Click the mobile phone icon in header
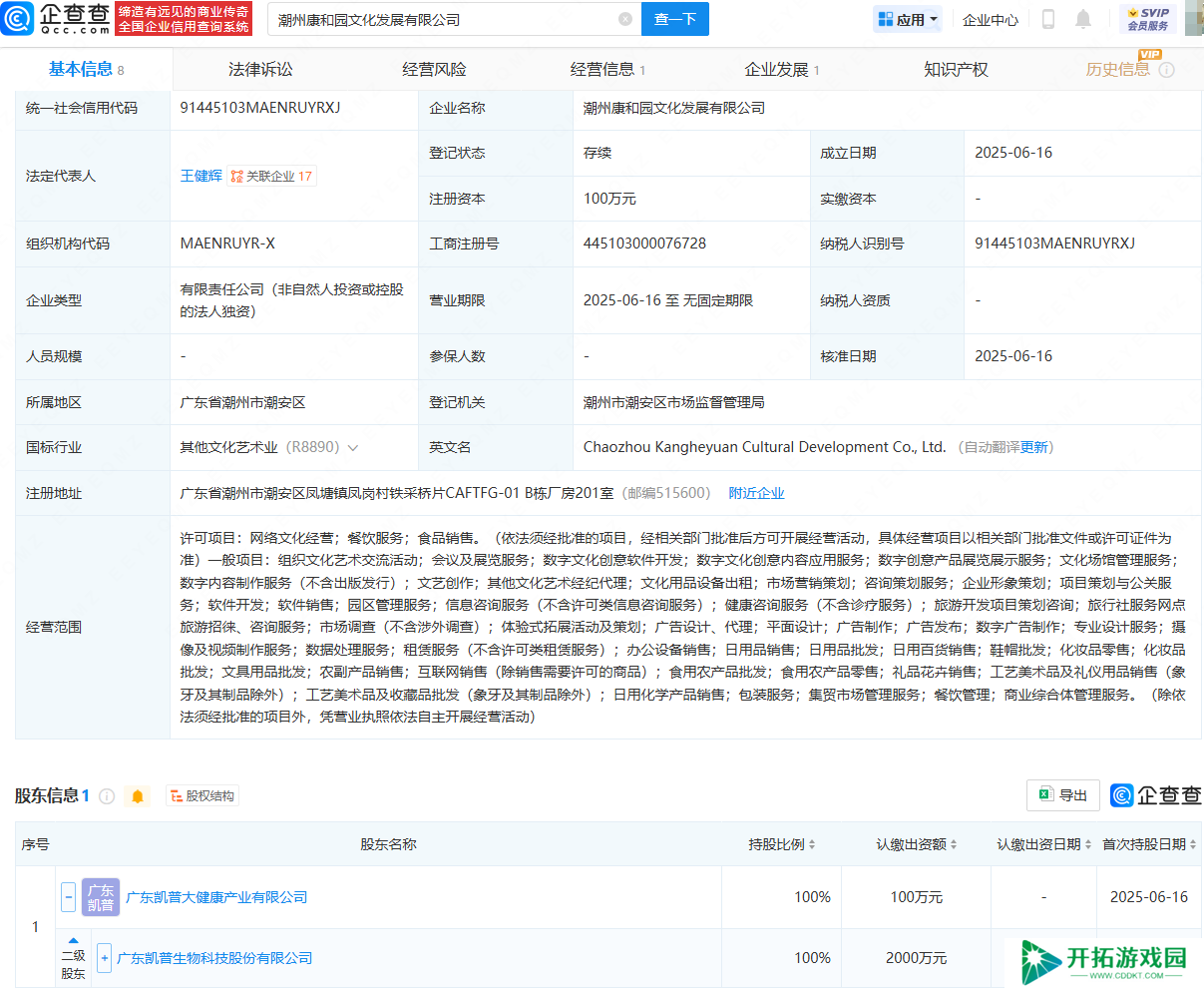This screenshot has width=1204, height=988. pyautogui.click(x=1048, y=19)
